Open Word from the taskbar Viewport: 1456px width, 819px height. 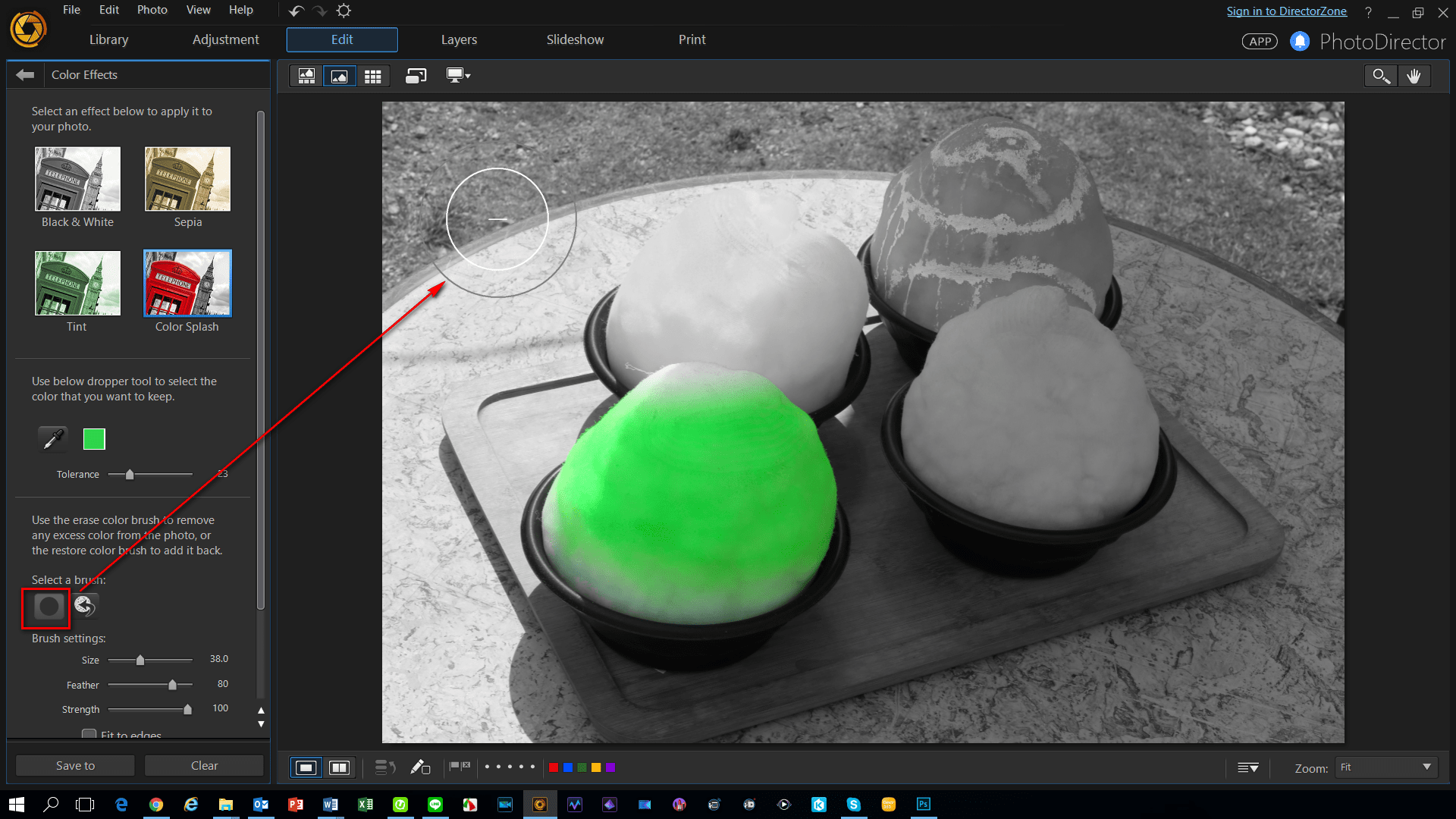pos(331,805)
